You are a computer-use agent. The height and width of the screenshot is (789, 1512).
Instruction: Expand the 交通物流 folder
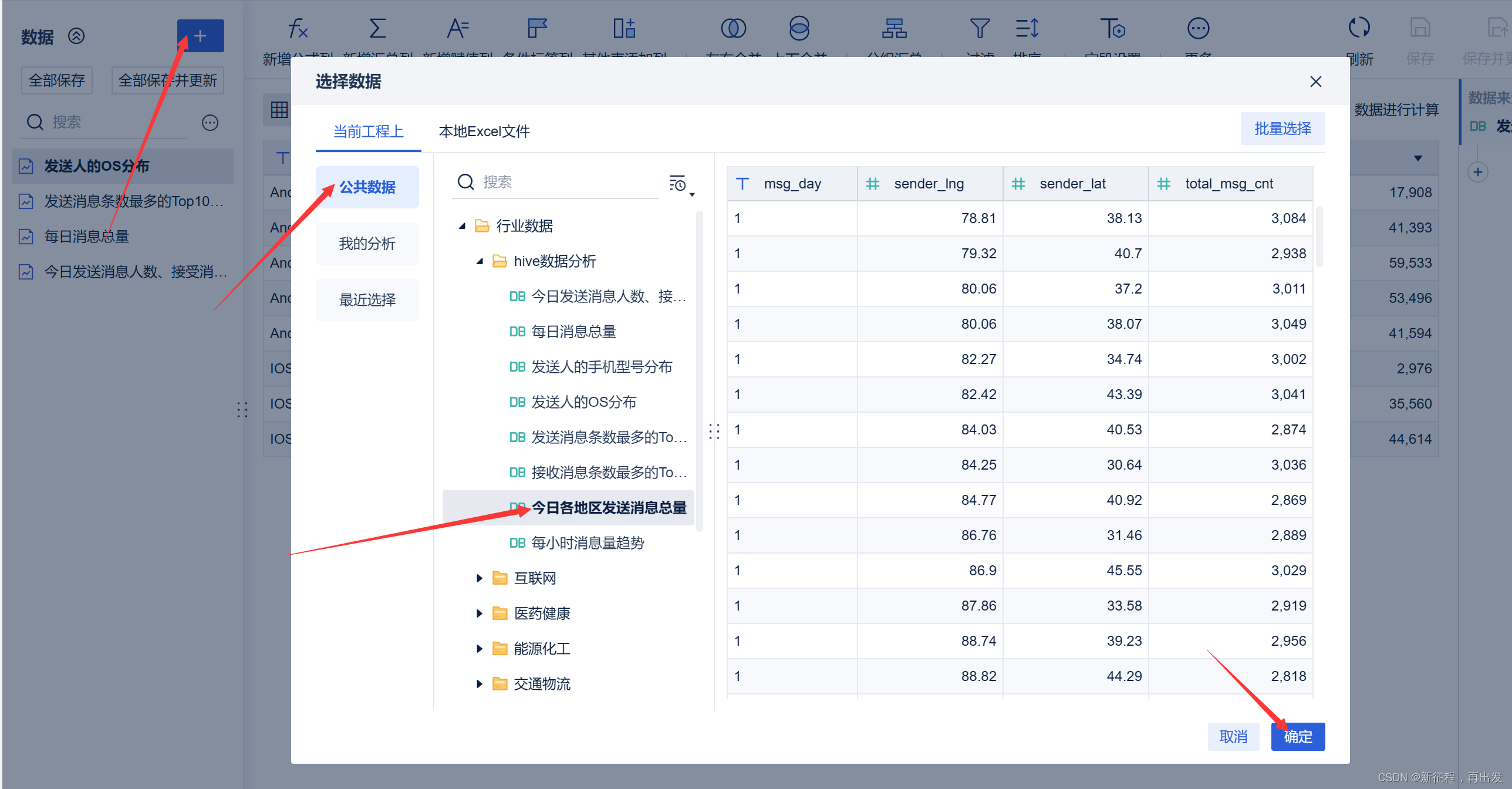[x=480, y=684]
